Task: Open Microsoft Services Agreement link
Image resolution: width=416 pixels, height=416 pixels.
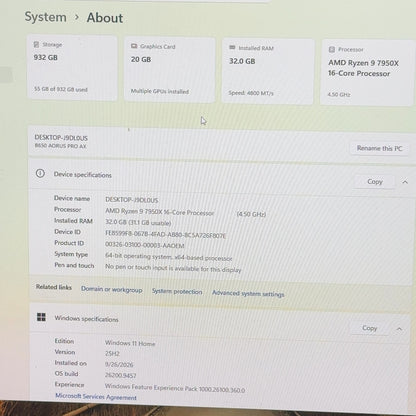Action: point(96,397)
